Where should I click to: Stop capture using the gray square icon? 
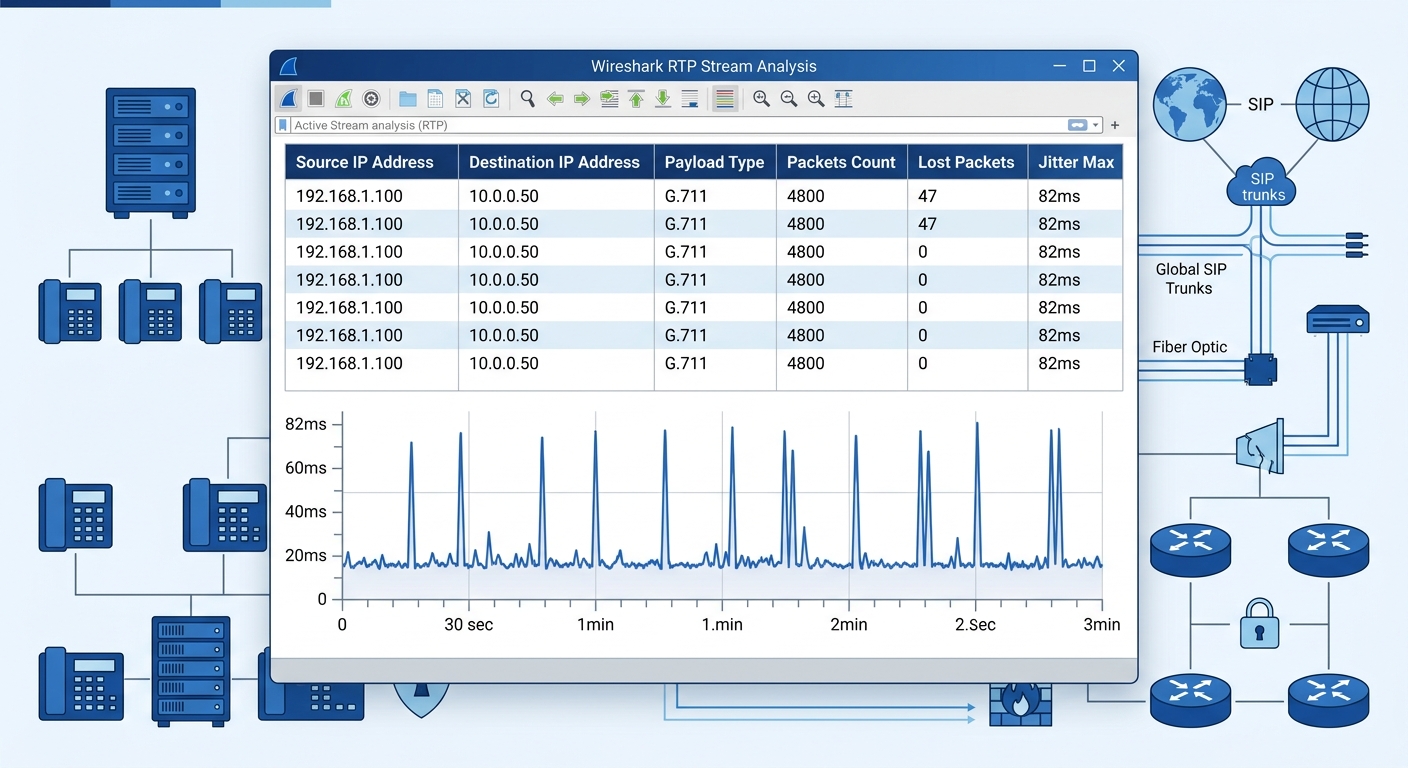tap(316, 98)
